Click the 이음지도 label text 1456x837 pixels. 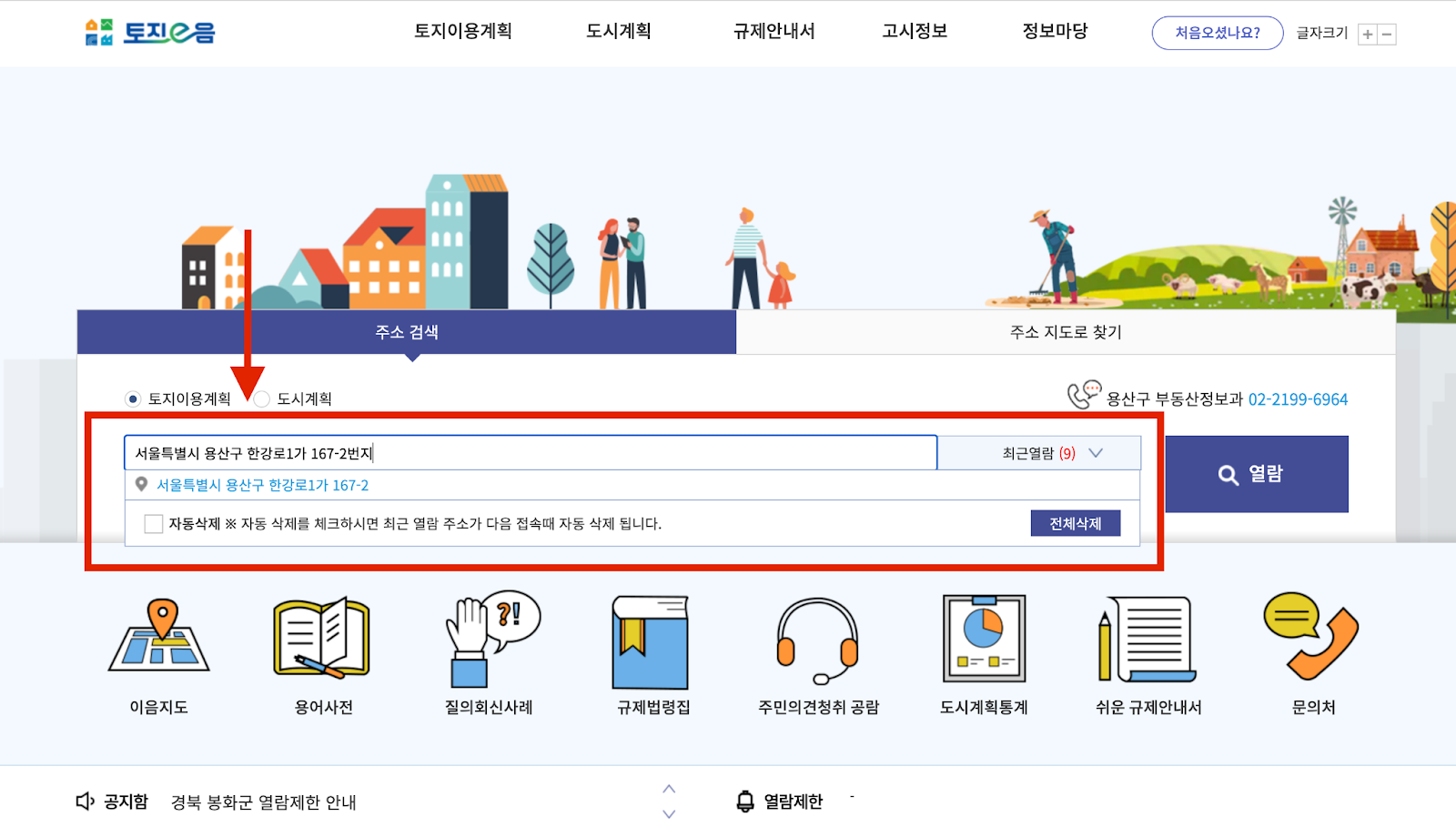[x=159, y=707]
